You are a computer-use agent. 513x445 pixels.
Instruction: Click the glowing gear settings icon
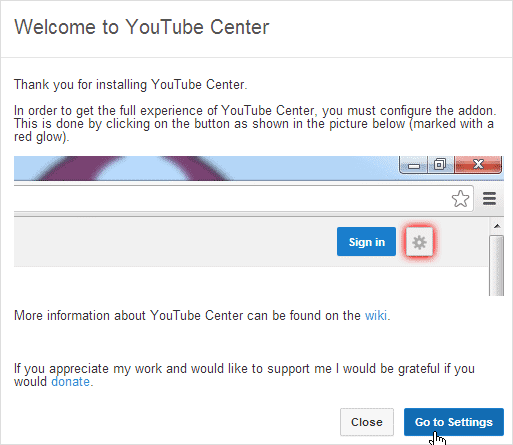(419, 242)
